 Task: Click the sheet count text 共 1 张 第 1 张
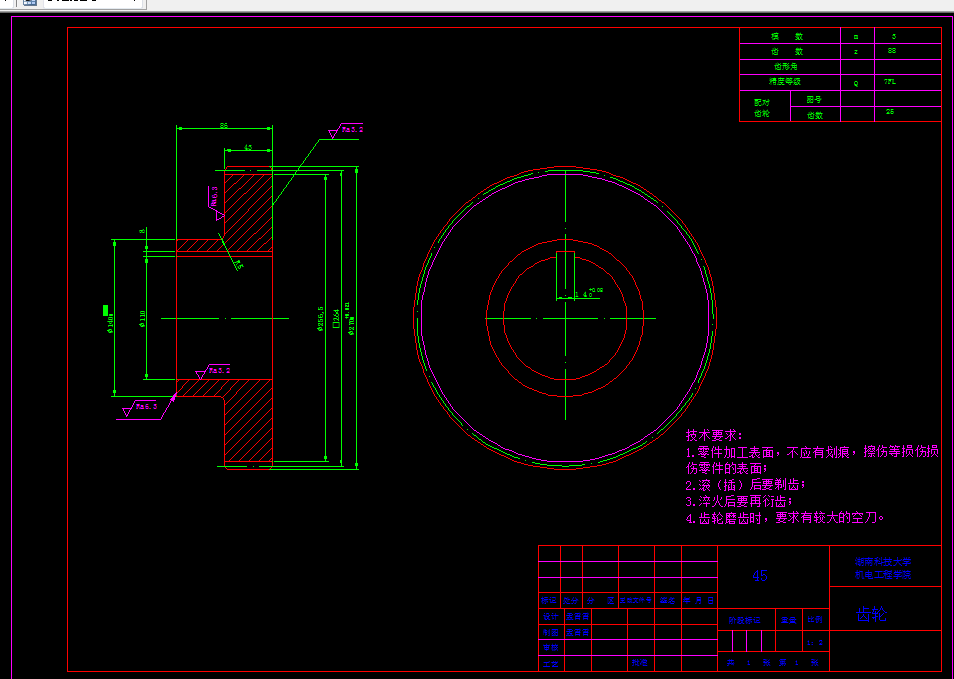[772, 662]
